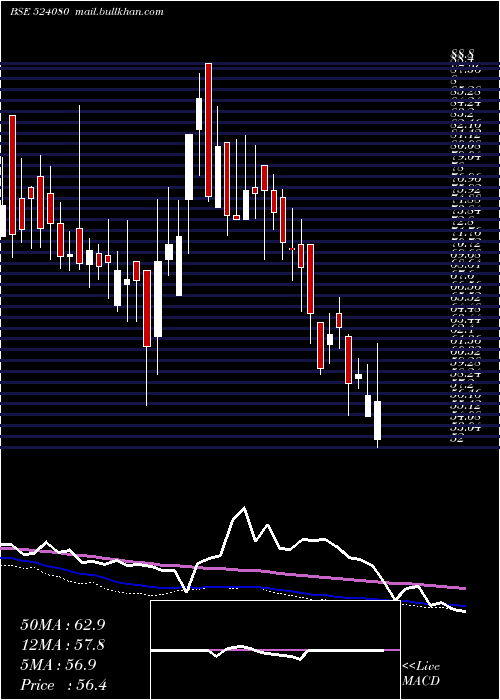Click the 'Price : 56.4' value
Viewport: 500px width, 700px height.
coord(63,685)
